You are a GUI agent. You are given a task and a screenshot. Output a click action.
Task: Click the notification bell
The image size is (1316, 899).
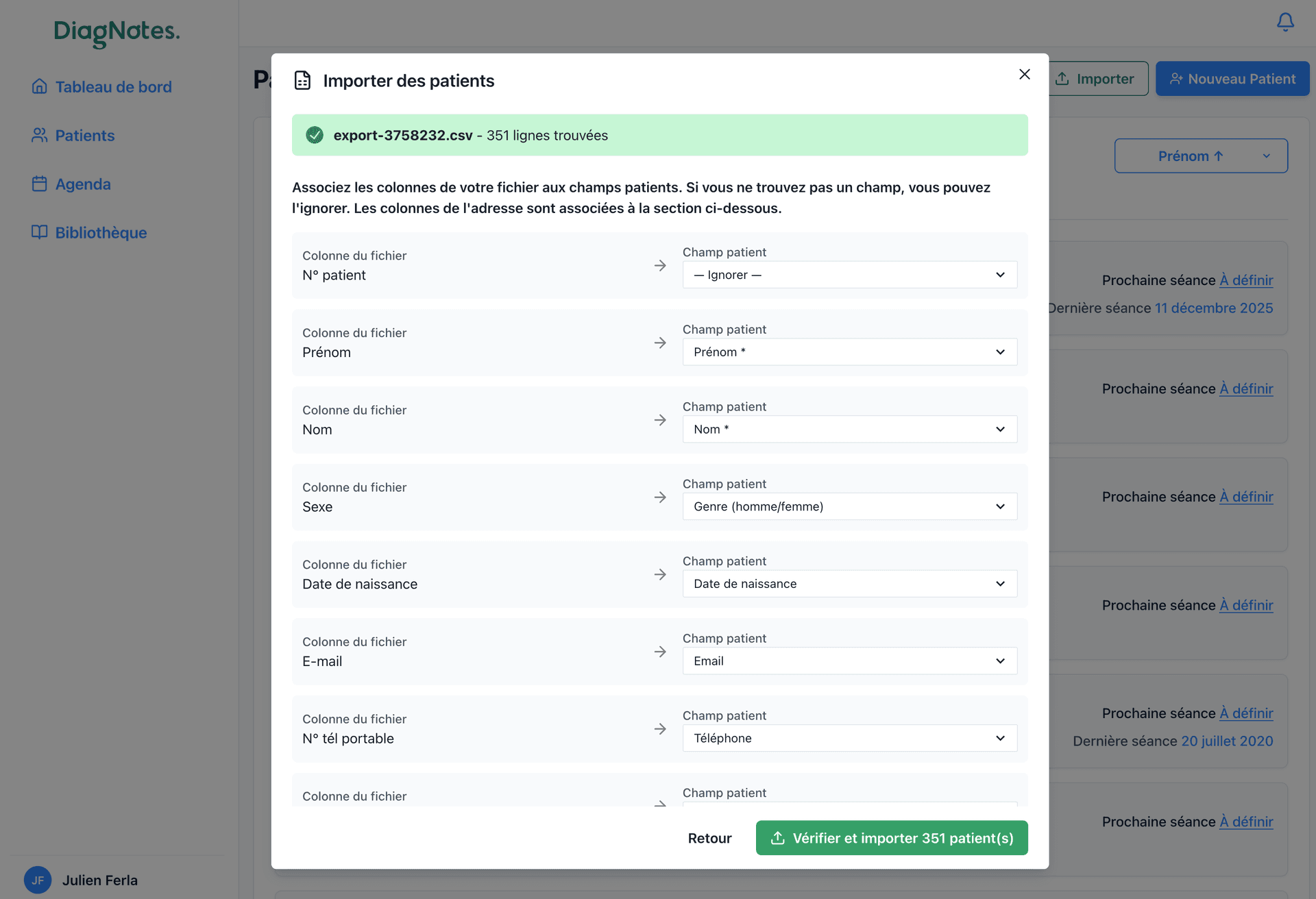pyautogui.click(x=1285, y=22)
